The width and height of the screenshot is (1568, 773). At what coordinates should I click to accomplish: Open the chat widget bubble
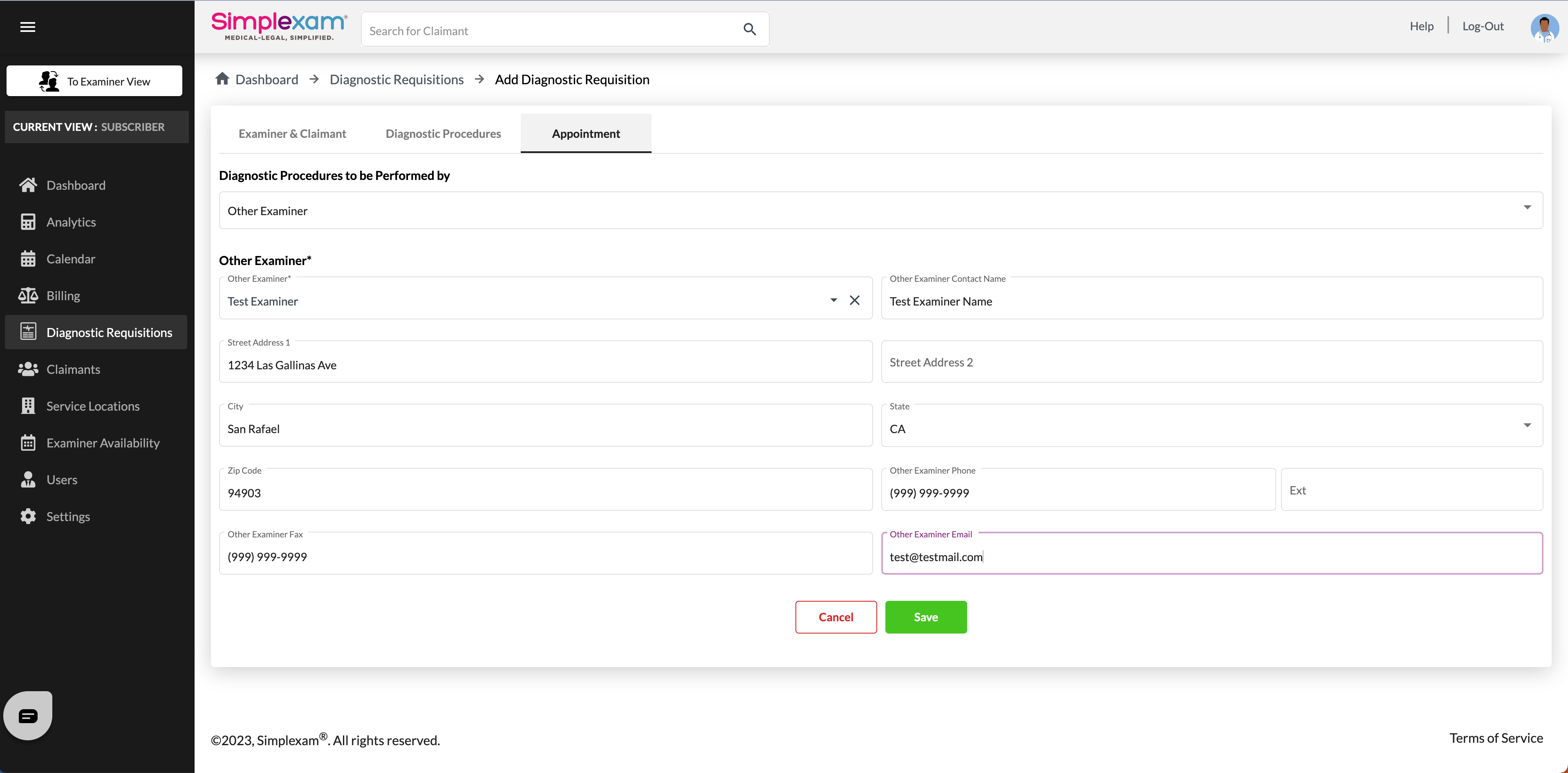coord(28,715)
